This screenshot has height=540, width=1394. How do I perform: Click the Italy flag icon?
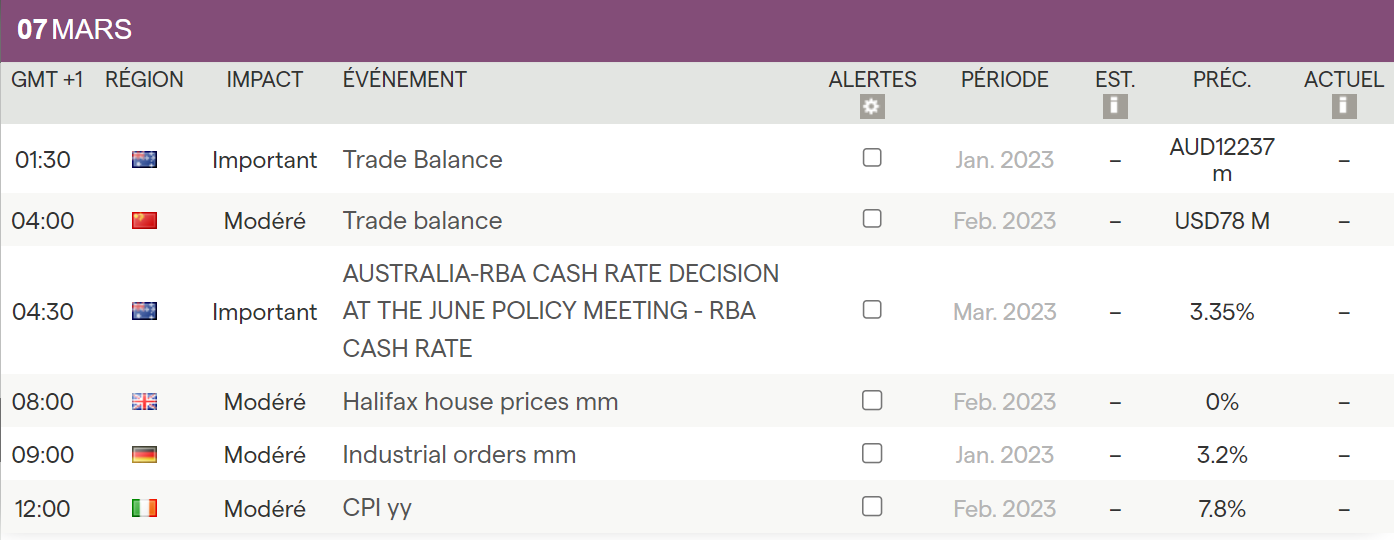click(x=145, y=509)
